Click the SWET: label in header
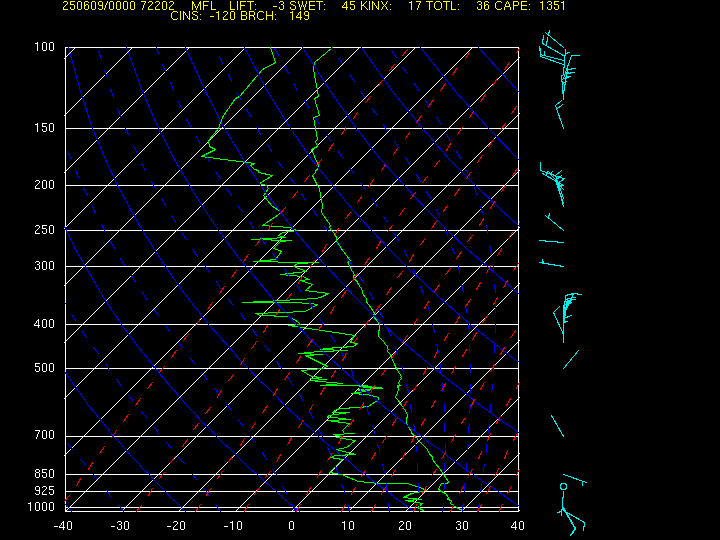This screenshot has height=540, width=720. click(x=308, y=6)
